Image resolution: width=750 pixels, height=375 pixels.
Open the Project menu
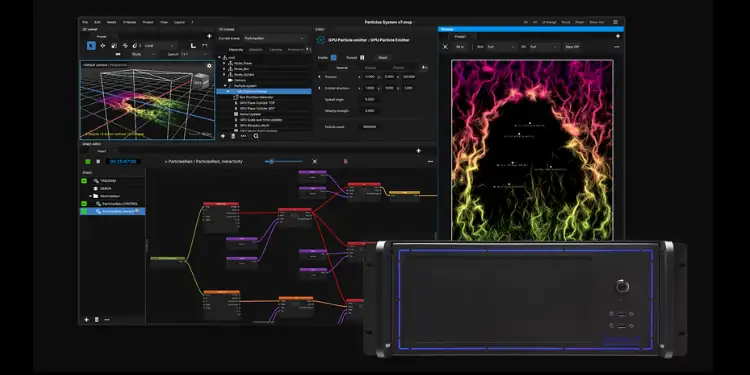tap(148, 22)
